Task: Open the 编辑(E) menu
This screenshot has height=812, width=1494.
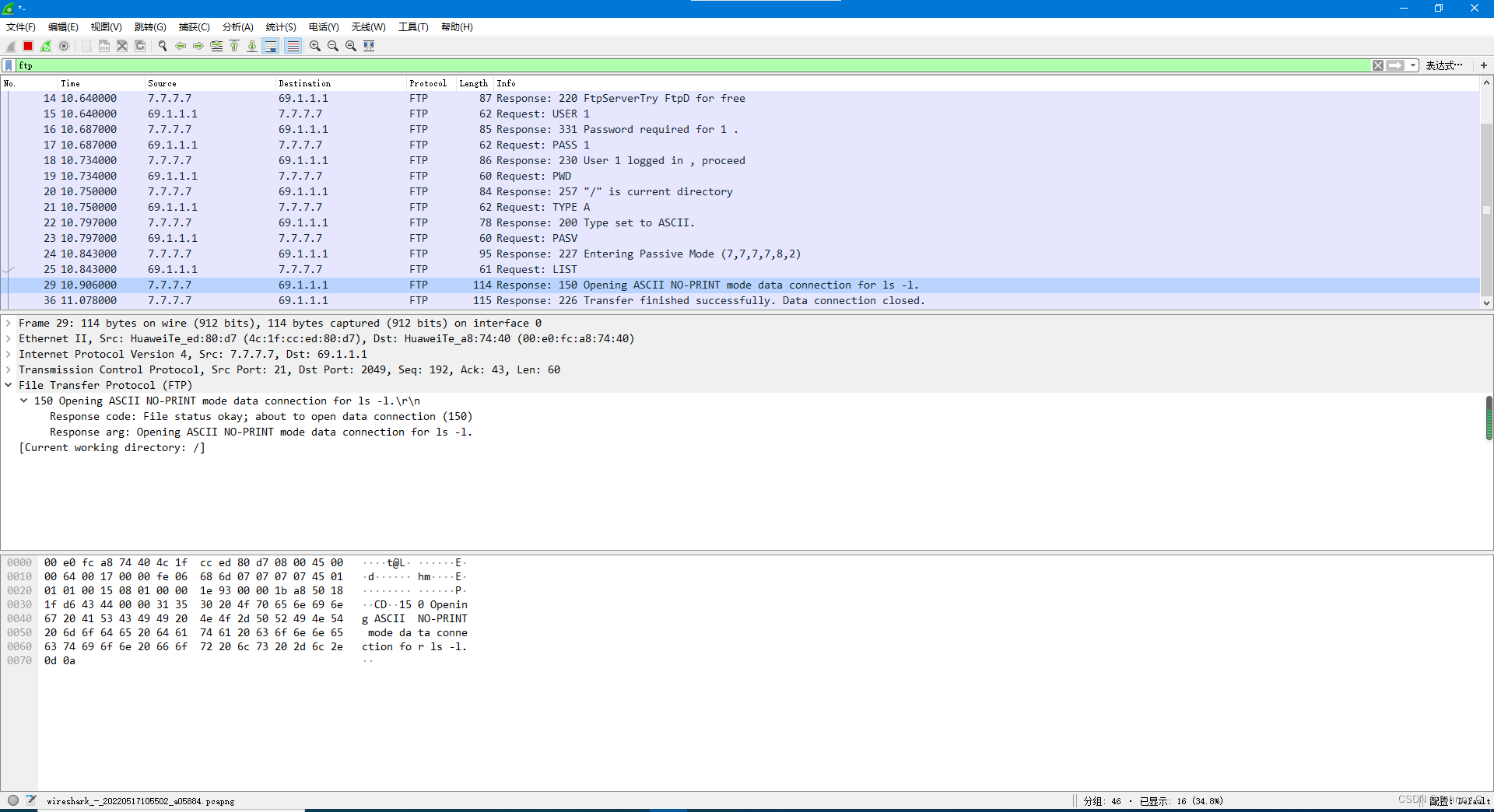Action: (x=63, y=26)
